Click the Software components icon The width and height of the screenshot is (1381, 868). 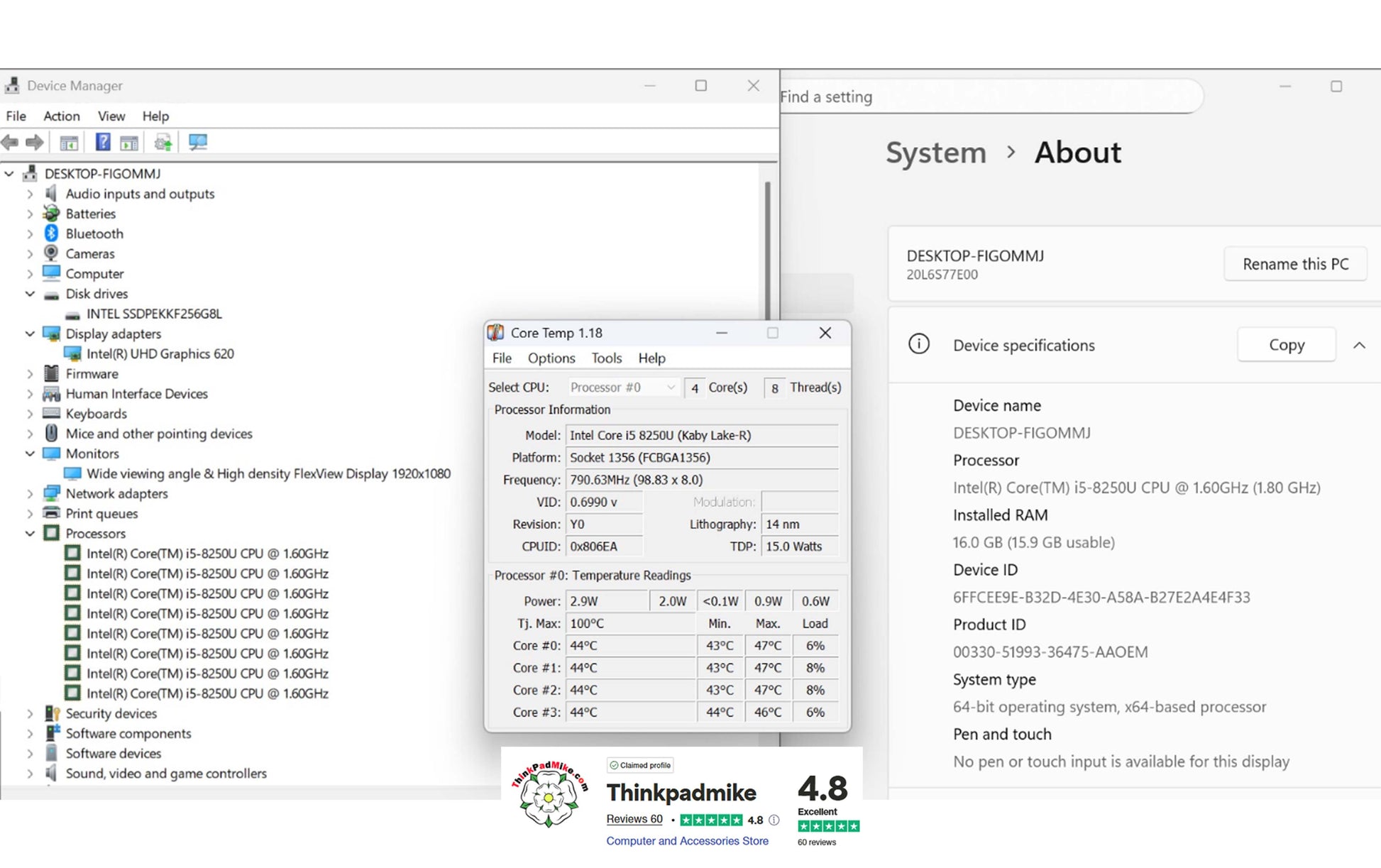tap(52, 733)
